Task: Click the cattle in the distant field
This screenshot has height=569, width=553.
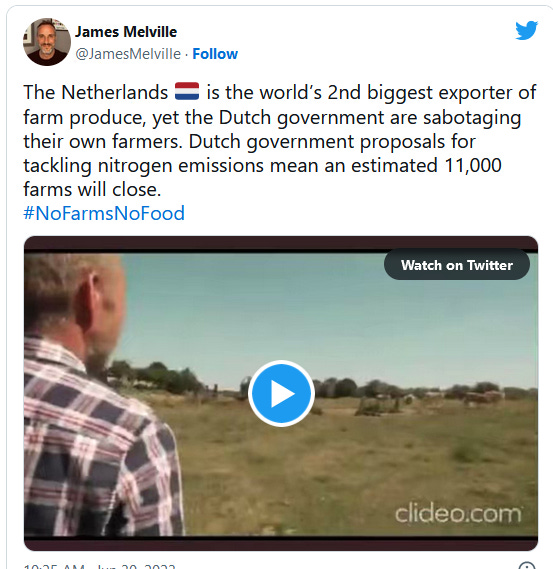Action: point(483,397)
